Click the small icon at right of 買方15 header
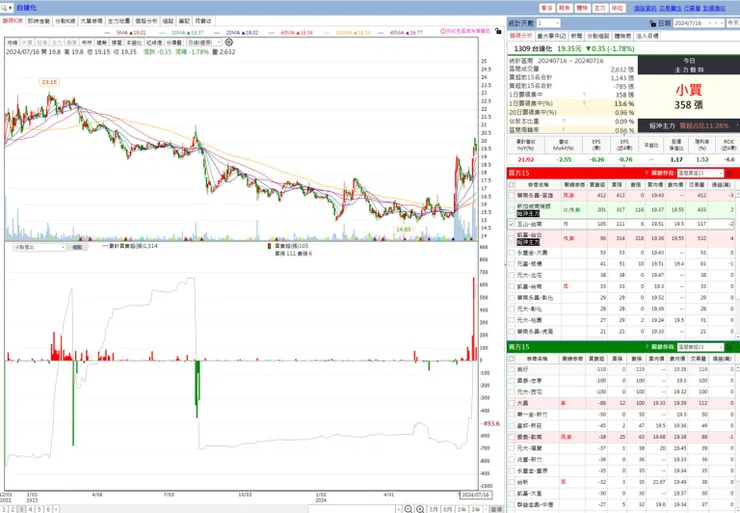 [729, 173]
